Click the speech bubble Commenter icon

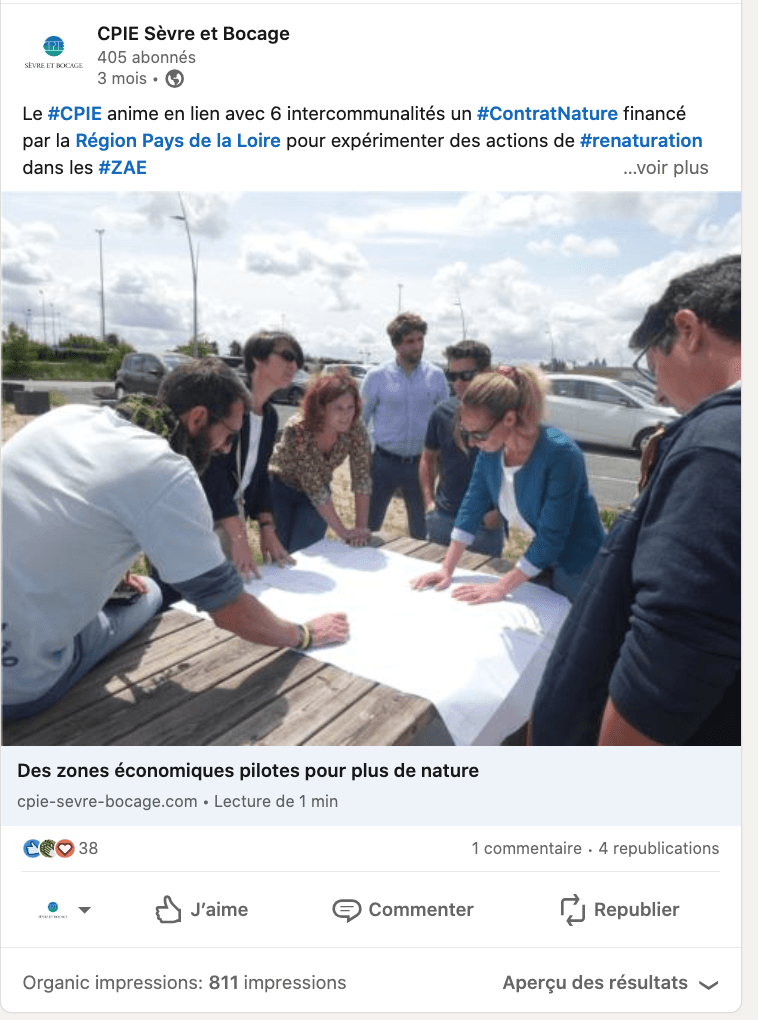(x=346, y=910)
